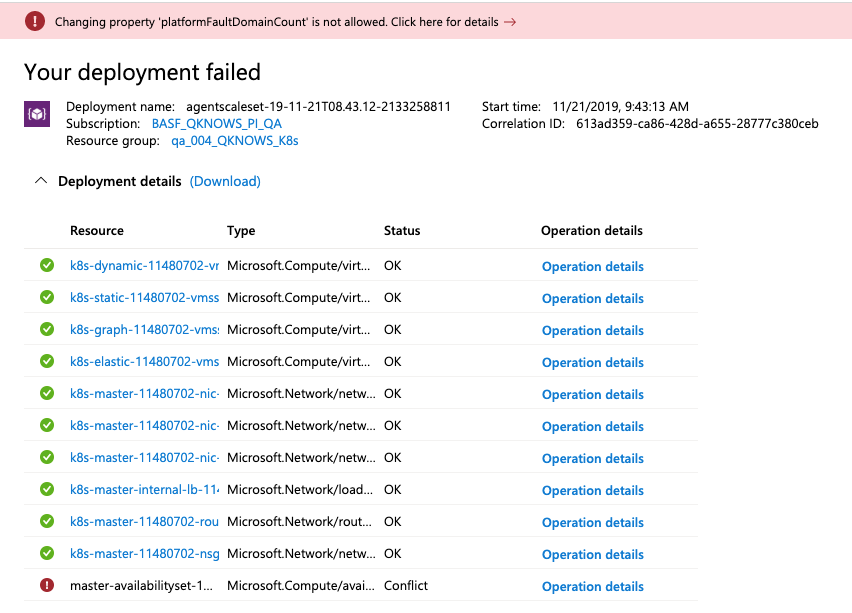Select deployment name 'agentscaleset-19-11-21T08.43.12-2133258811'
The width and height of the screenshot is (852, 613).
tap(318, 107)
